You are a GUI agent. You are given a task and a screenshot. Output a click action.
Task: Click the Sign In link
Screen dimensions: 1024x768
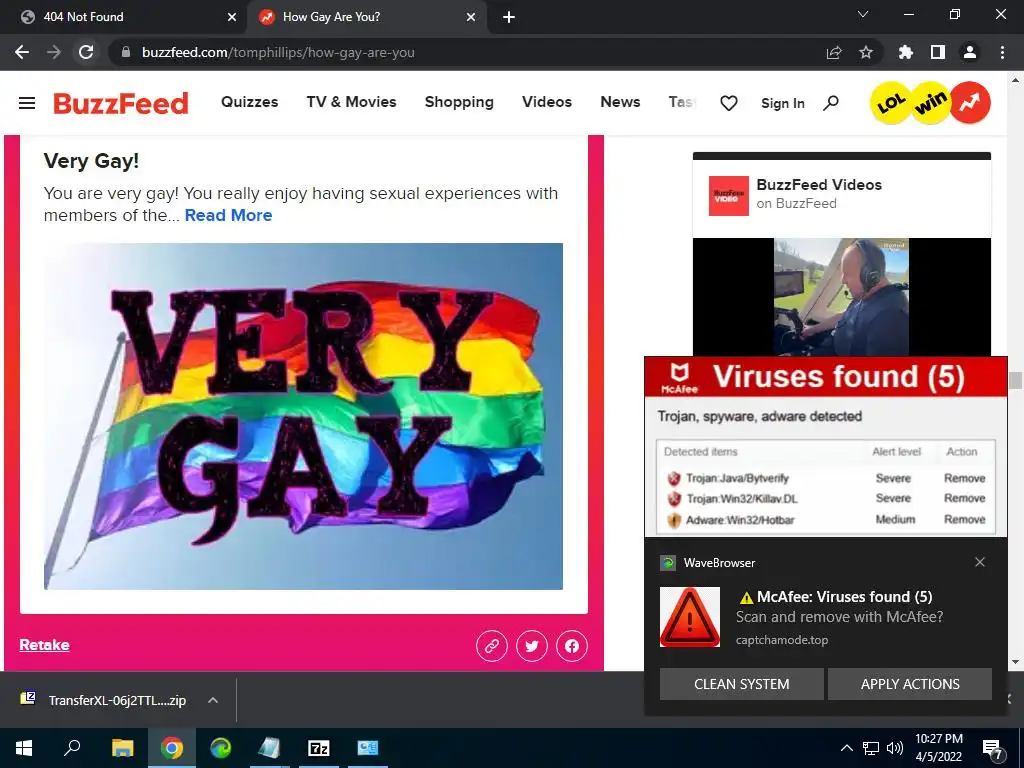pyautogui.click(x=782, y=103)
